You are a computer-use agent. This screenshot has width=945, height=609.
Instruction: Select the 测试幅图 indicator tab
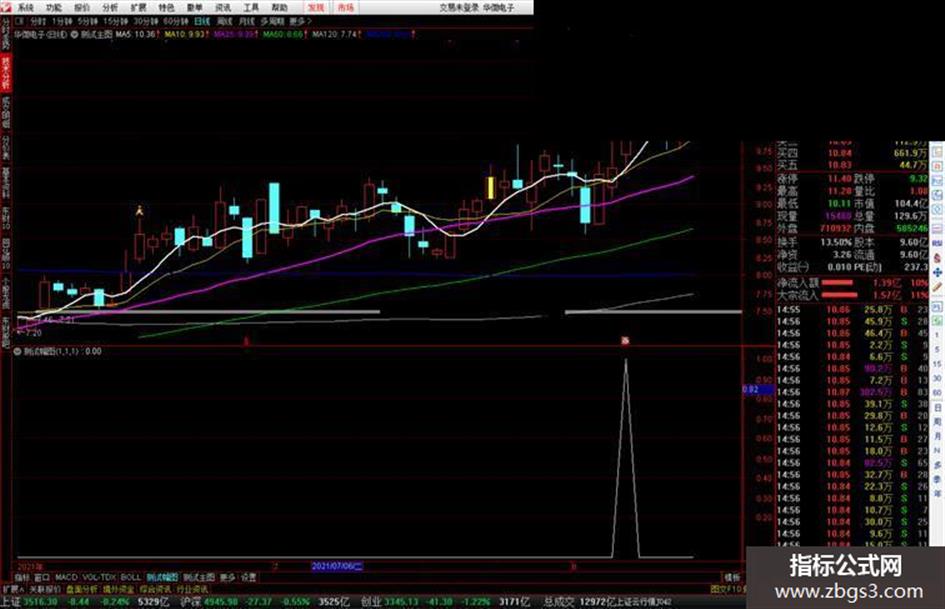[162, 578]
